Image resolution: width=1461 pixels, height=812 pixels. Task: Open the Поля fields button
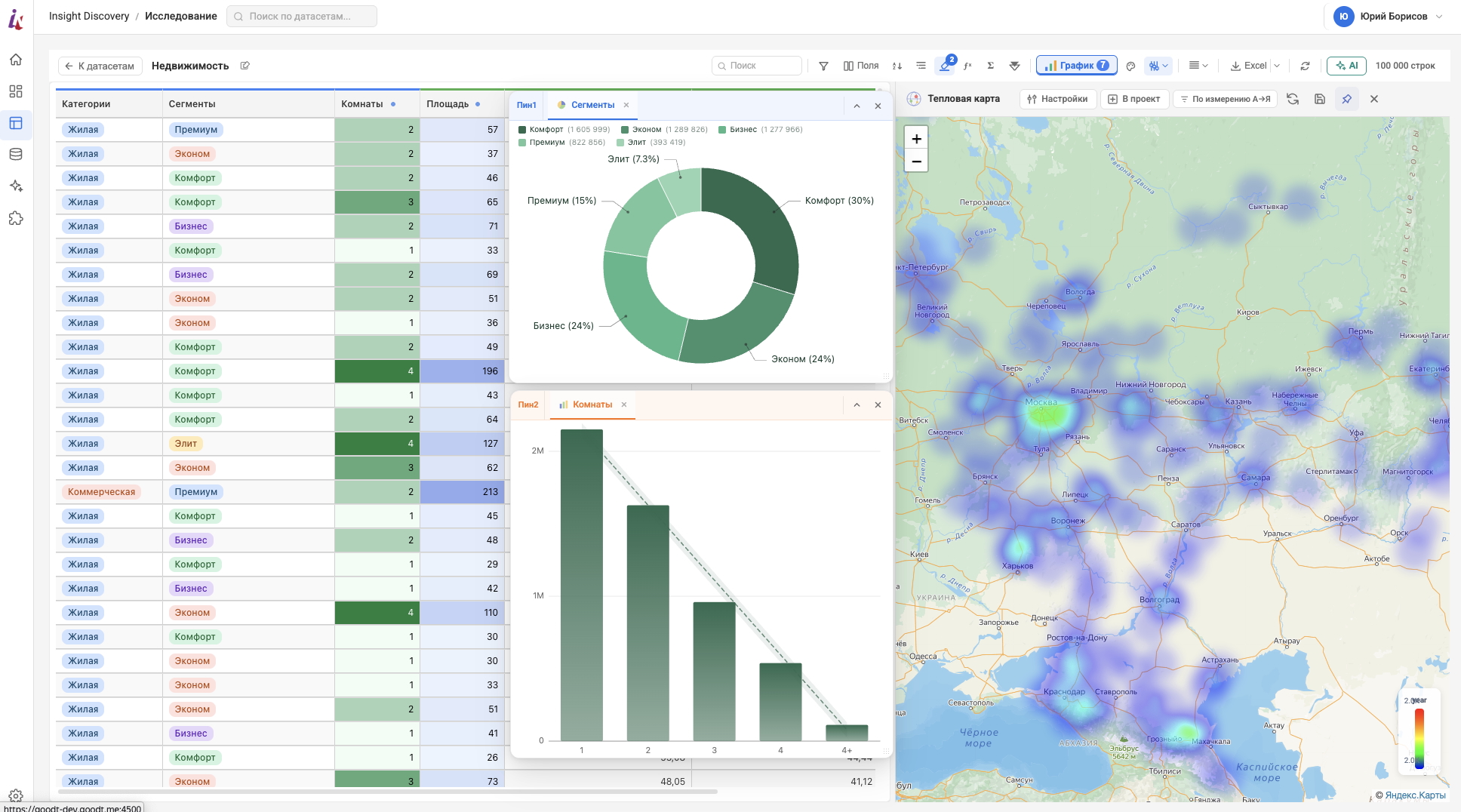(861, 66)
